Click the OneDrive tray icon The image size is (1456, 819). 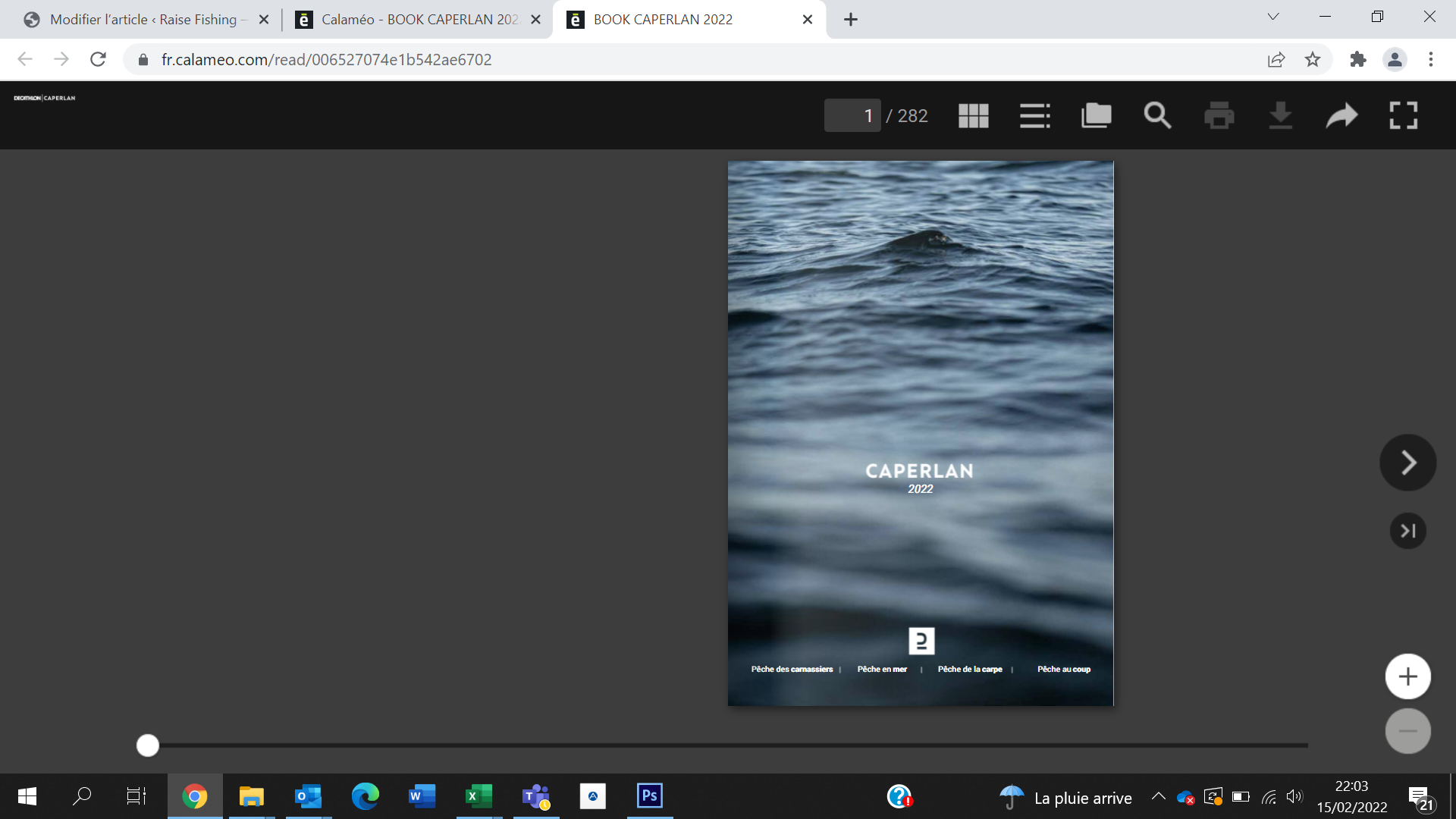click(1185, 797)
